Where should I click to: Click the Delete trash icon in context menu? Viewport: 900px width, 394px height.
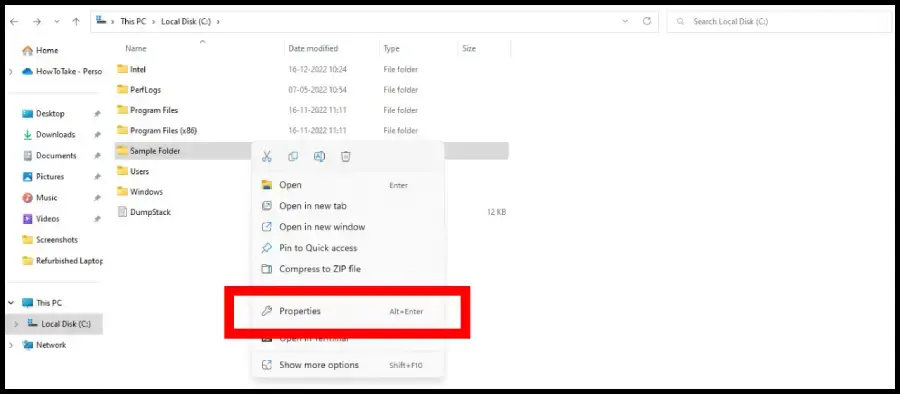[x=346, y=156]
